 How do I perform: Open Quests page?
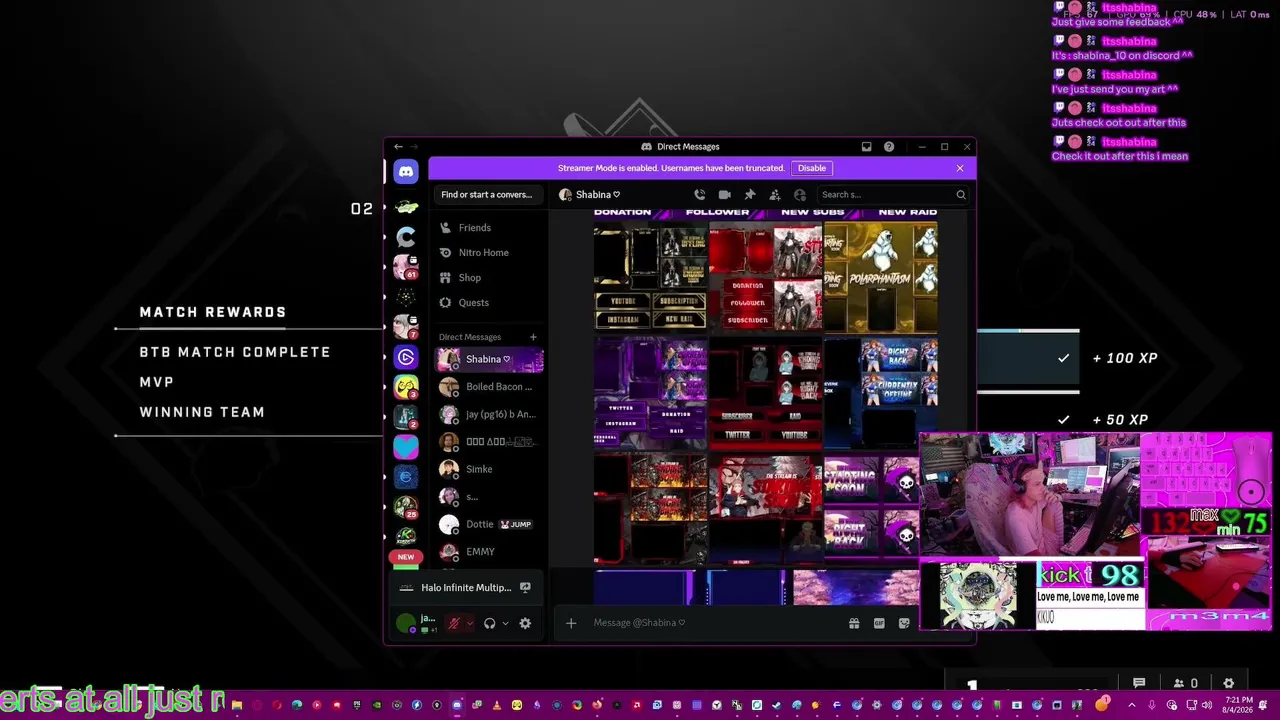(489, 303)
